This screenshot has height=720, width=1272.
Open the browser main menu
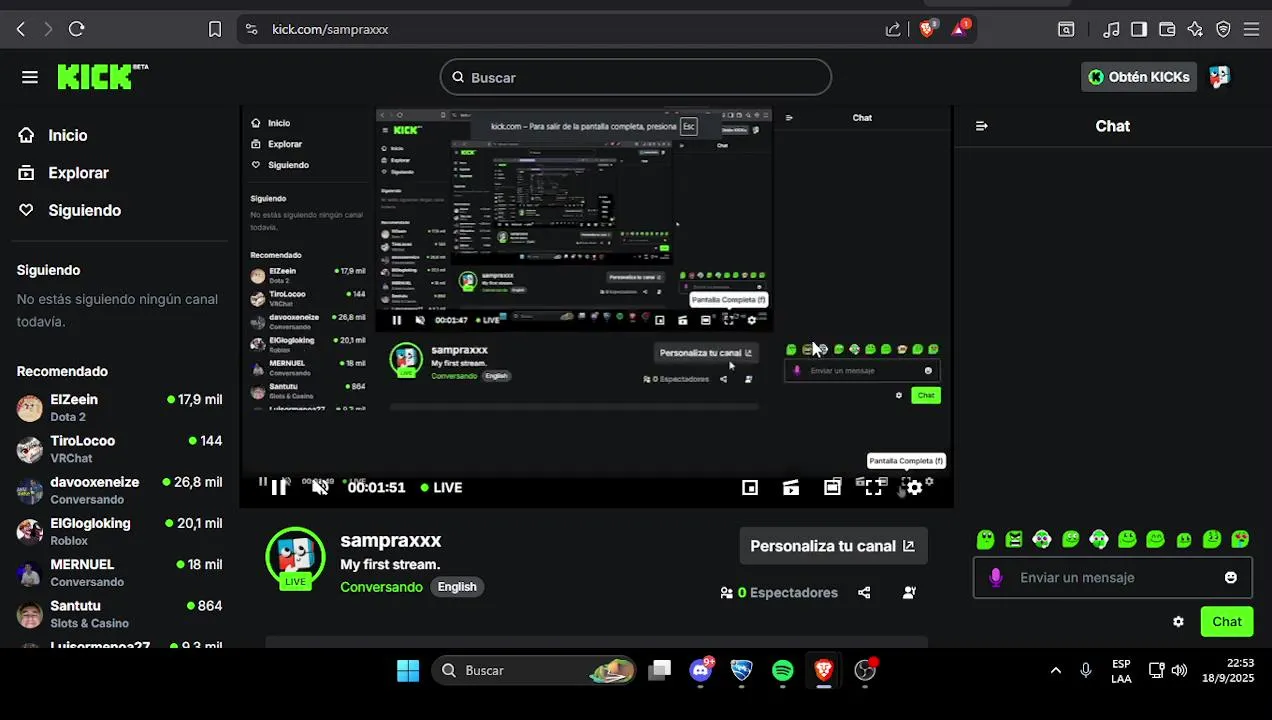[x=1251, y=29]
